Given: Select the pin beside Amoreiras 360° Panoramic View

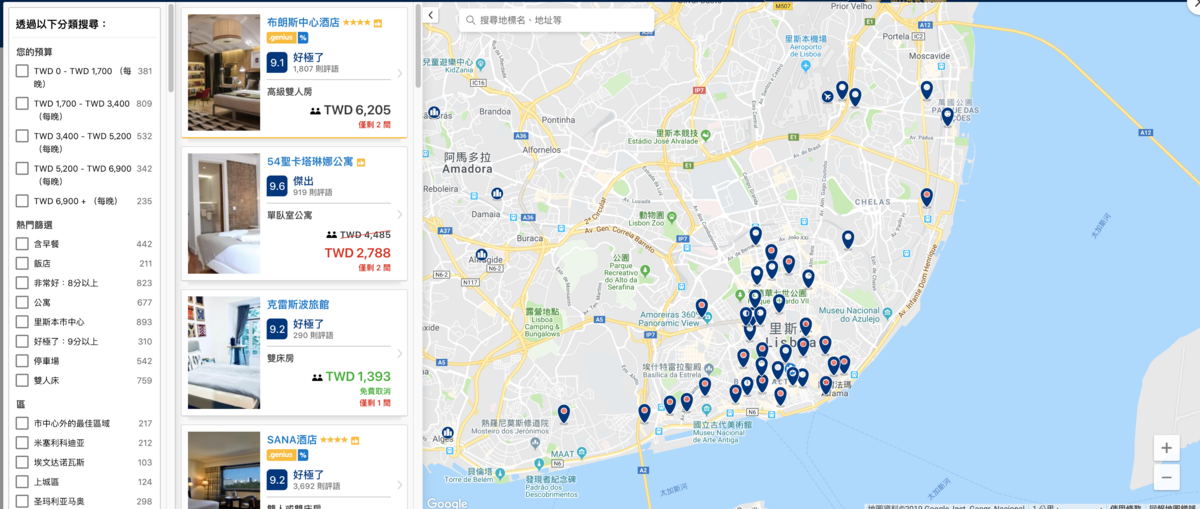Looking at the screenshot, I should click(x=701, y=307).
